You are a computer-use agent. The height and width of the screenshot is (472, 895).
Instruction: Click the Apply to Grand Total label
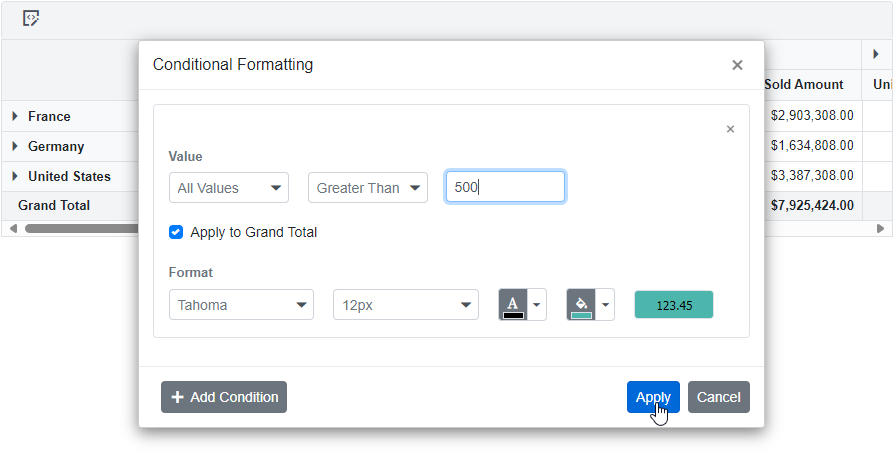[253, 232]
